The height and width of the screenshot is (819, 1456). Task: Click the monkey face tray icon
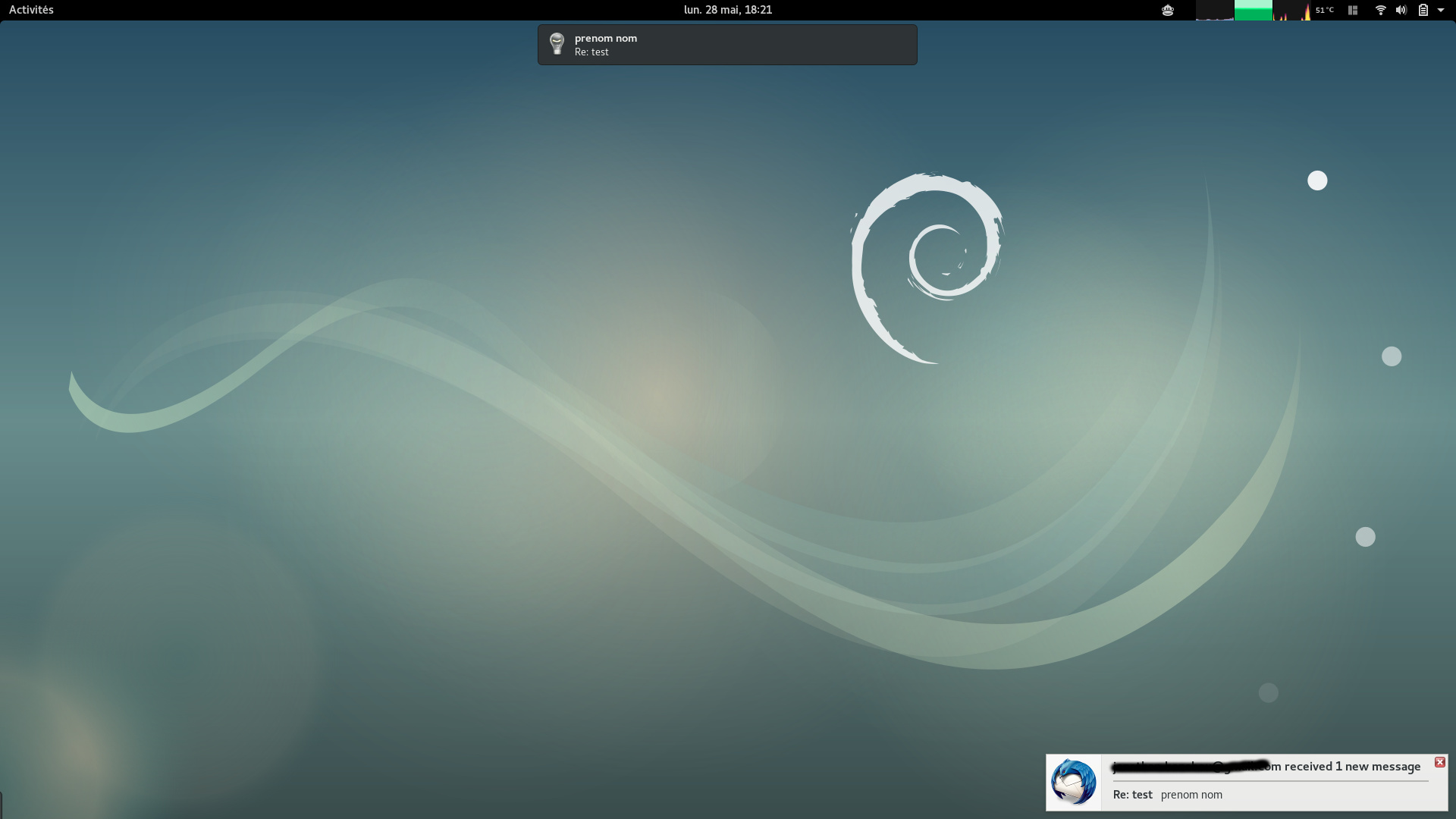point(1168,10)
